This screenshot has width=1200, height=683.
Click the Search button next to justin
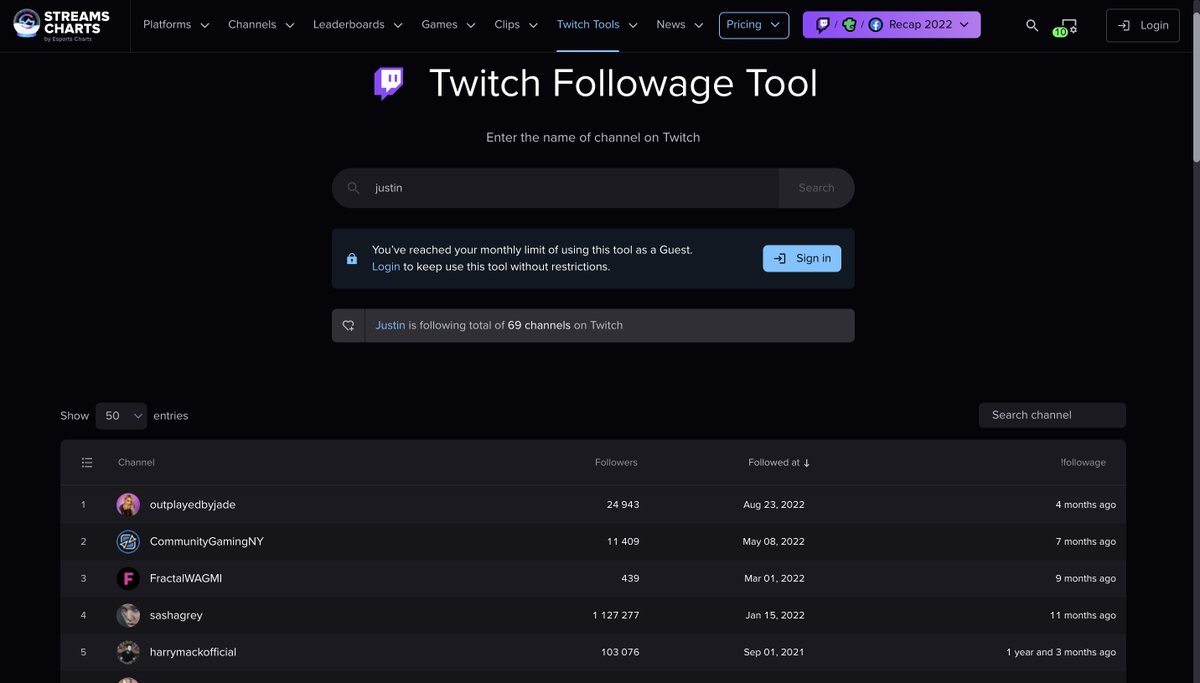click(x=816, y=188)
